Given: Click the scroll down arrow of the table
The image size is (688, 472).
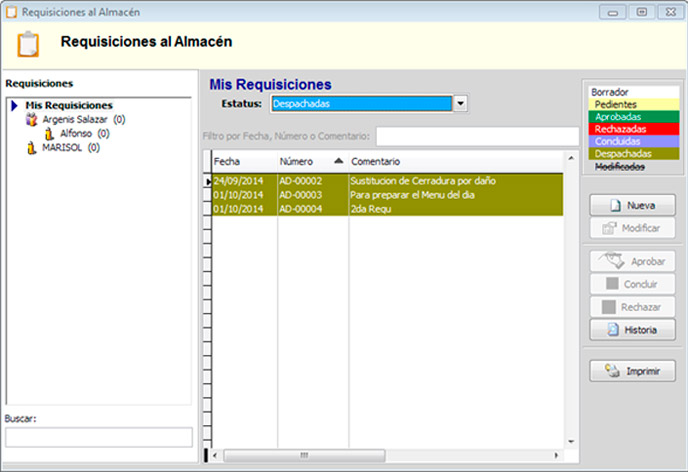Looking at the screenshot, I should 572,441.
